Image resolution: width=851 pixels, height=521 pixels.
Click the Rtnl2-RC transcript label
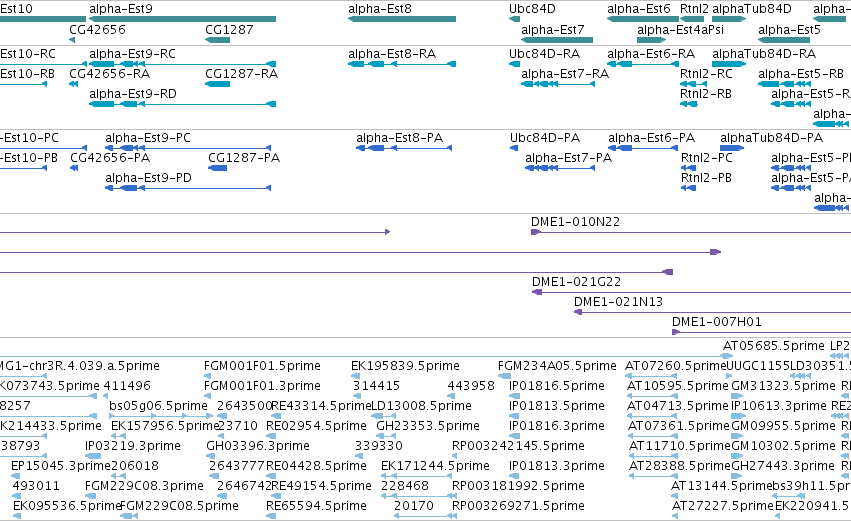tap(706, 74)
